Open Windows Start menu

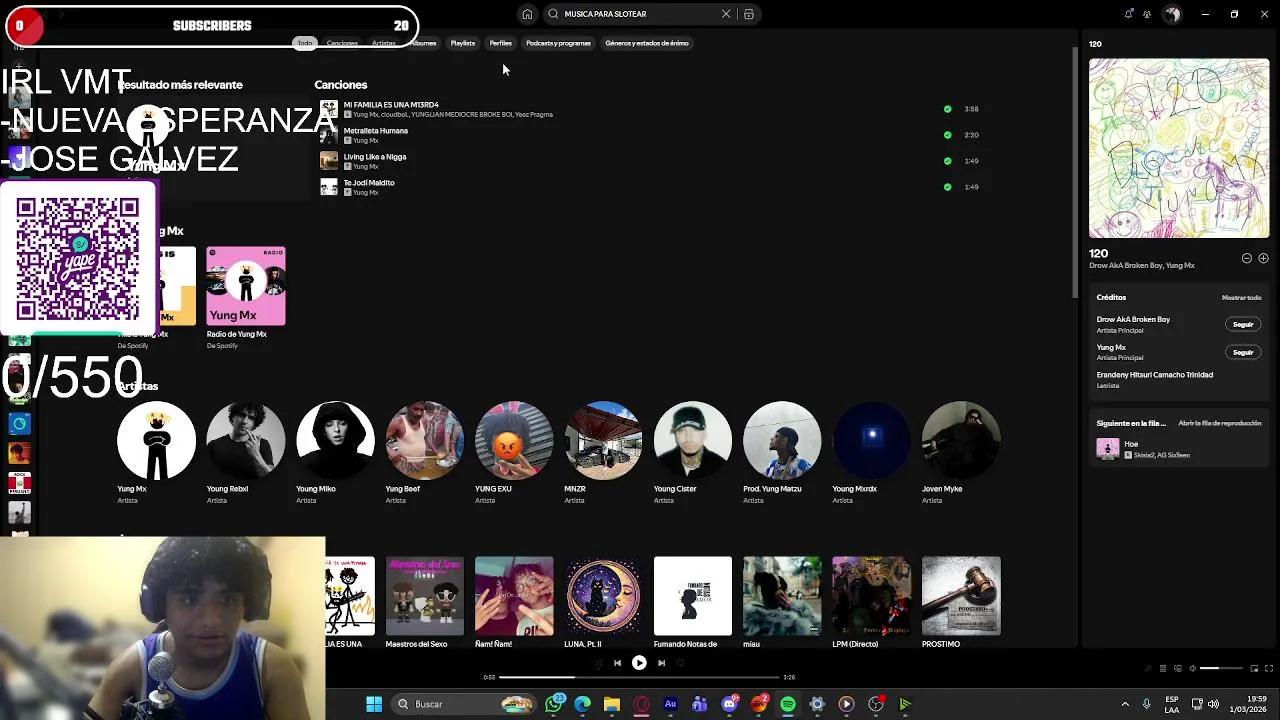click(374, 704)
